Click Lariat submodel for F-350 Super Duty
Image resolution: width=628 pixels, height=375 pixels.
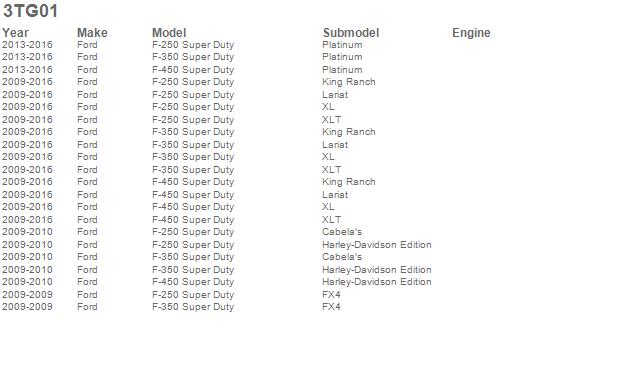[335, 145]
